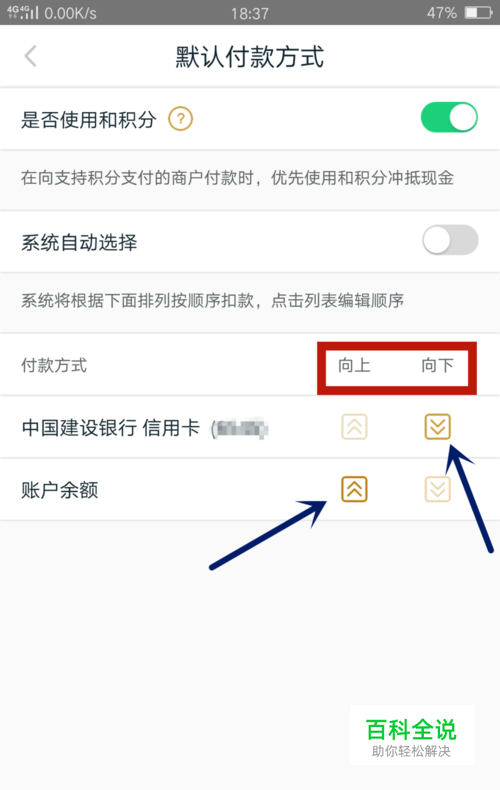Open help icon beside 是否使用和积分
The width and height of the screenshot is (500, 790).
tap(180, 119)
